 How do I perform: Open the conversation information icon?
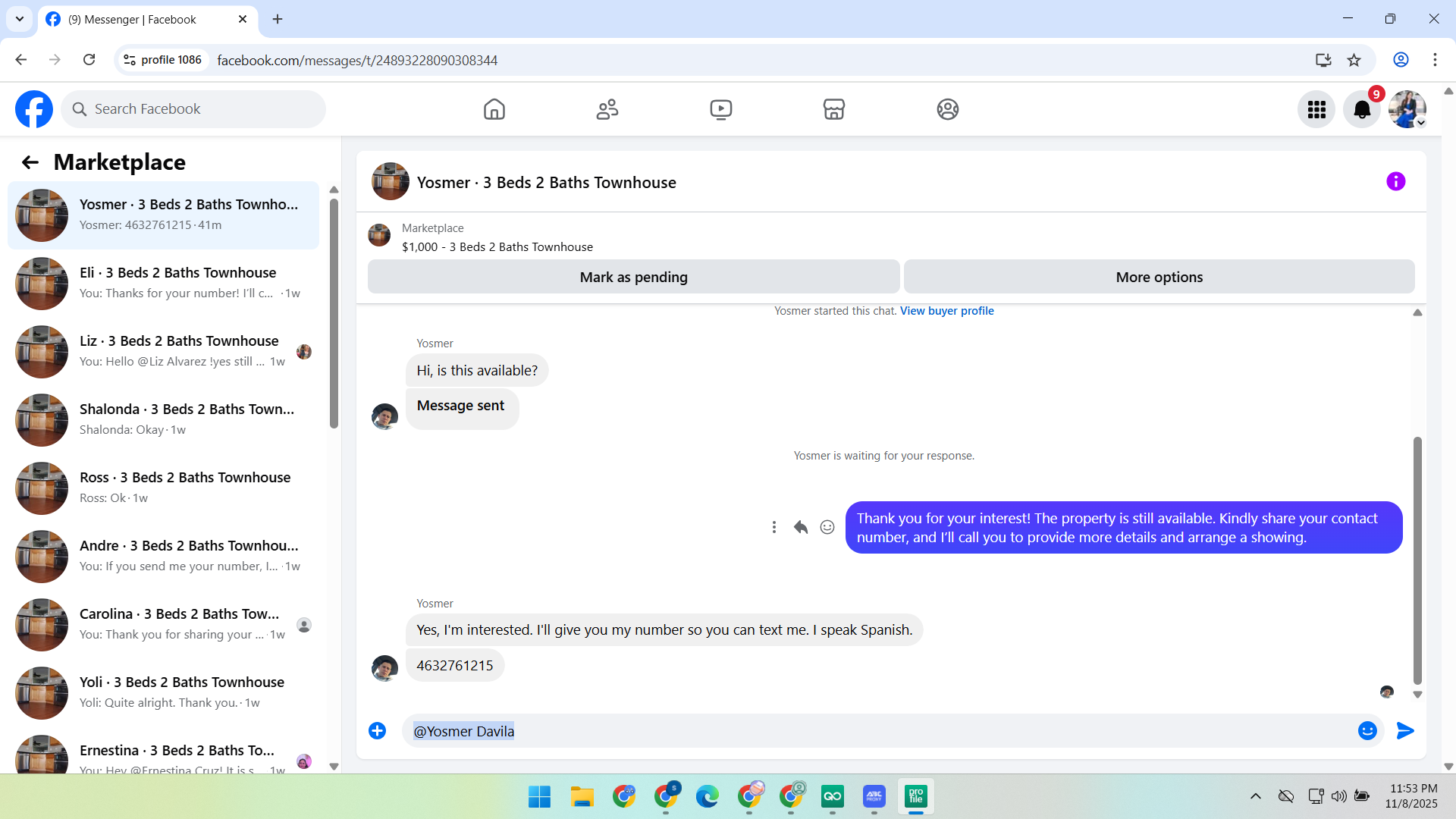pyautogui.click(x=1395, y=181)
